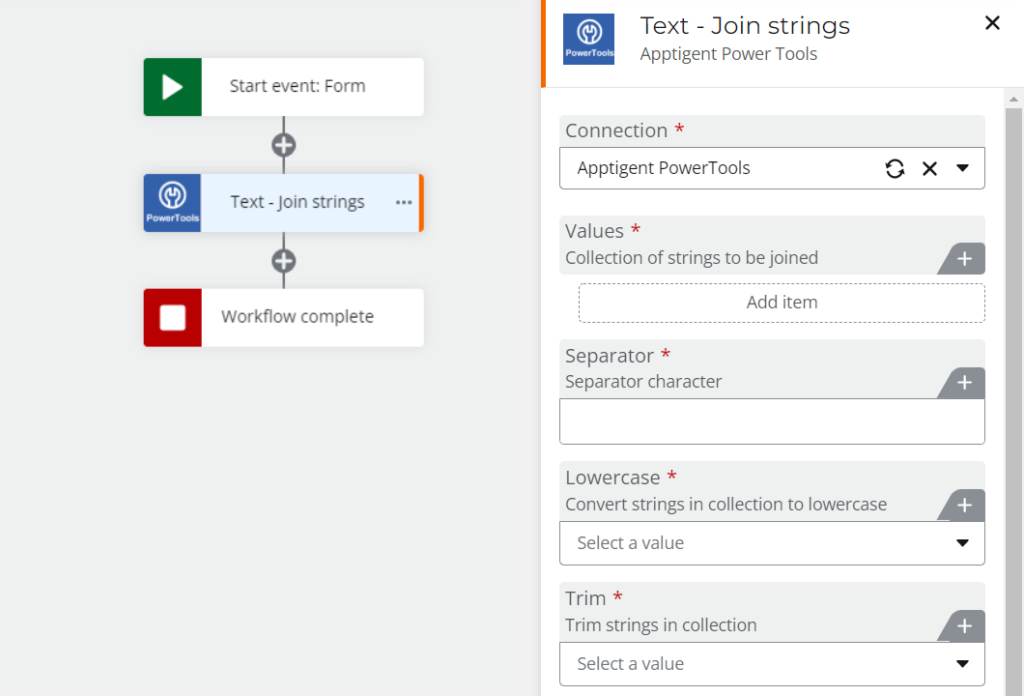Image resolution: width=1024 pixels, height=696 pixels.
Task: Click the PowerTools icon on workflow node
Action: coord(172,203)
